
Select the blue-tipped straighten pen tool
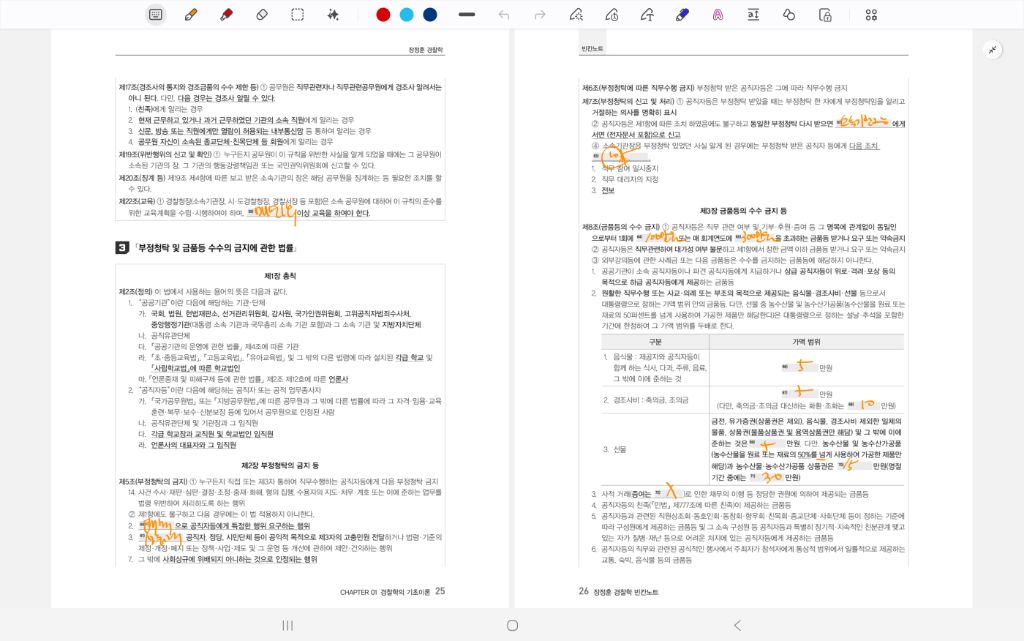click(683, 15)
